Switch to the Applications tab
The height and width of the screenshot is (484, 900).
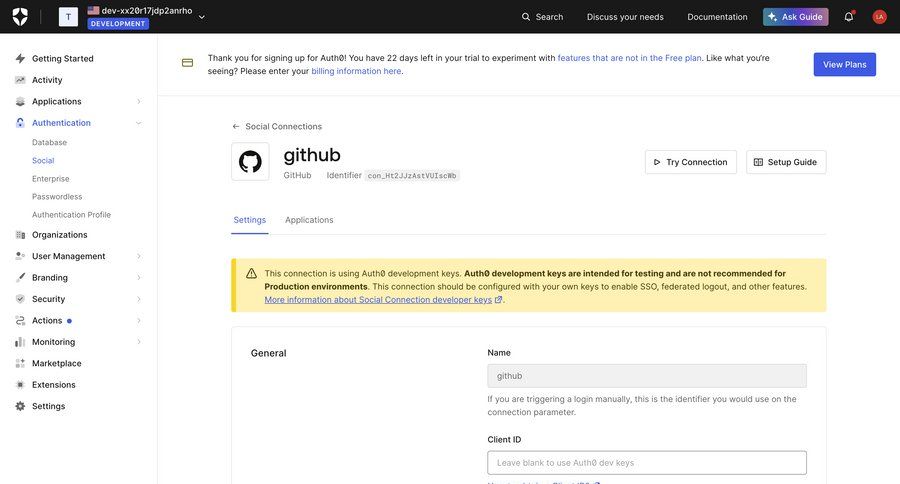(309, 220)
